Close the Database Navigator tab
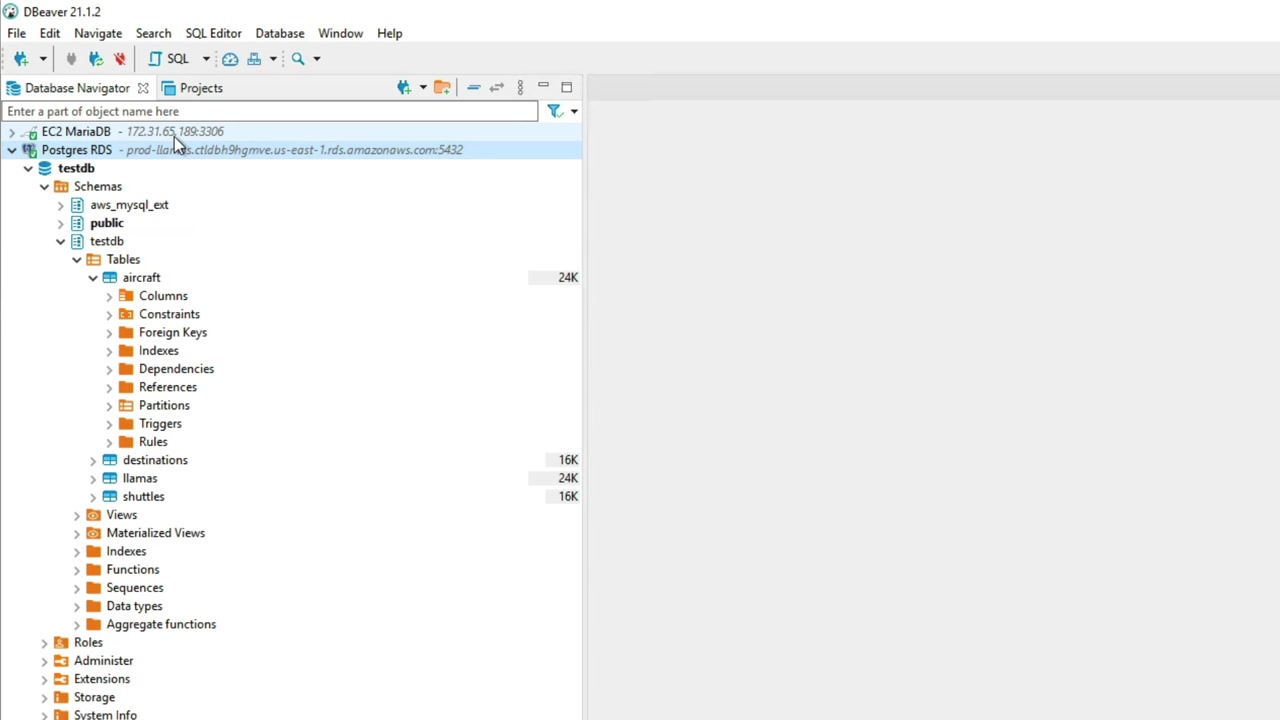Screen dimensions: 1280x720 (143, 88)
